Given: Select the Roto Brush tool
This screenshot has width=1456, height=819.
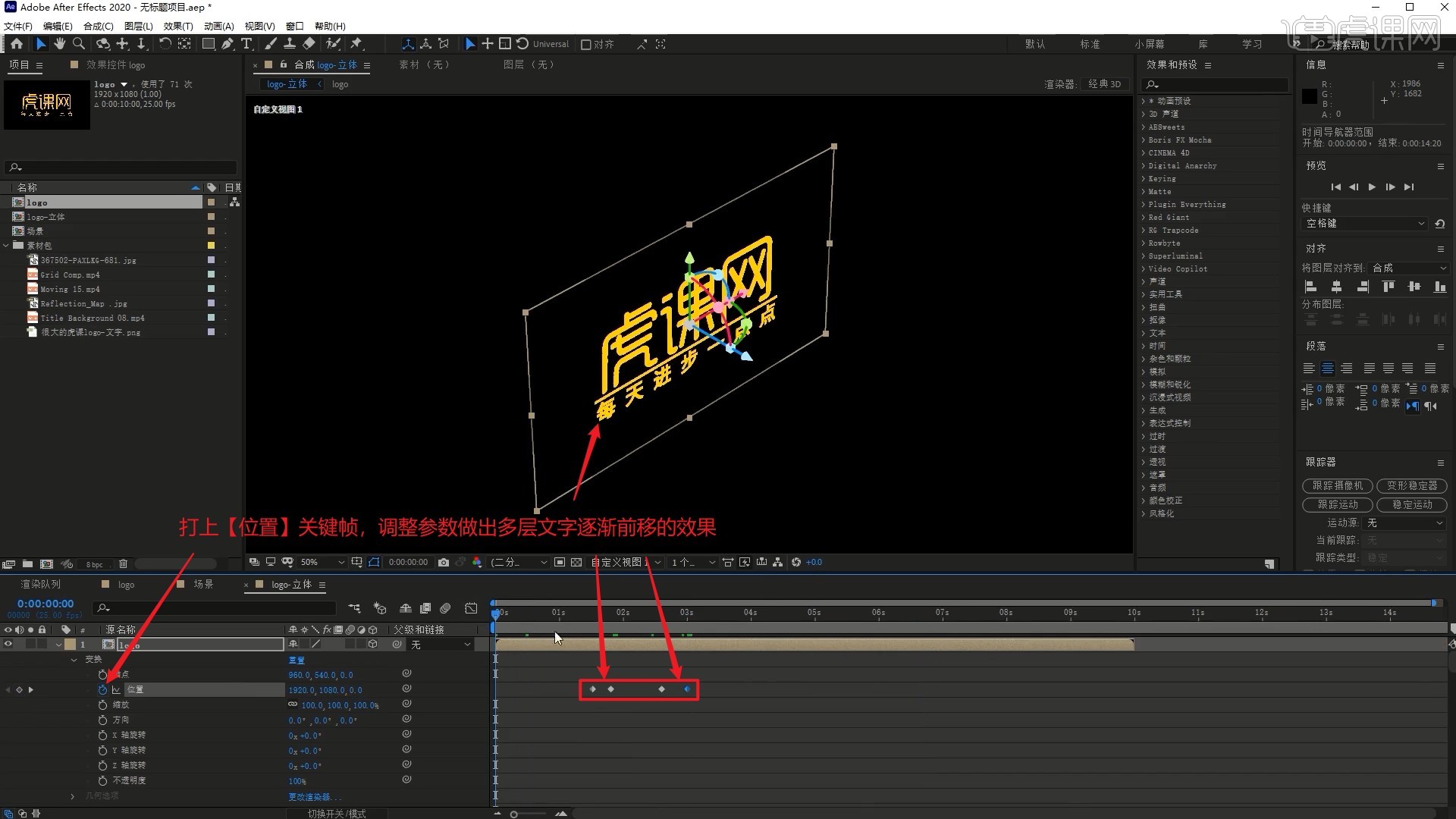Looking at the screenshot, I should coord(333,44).
